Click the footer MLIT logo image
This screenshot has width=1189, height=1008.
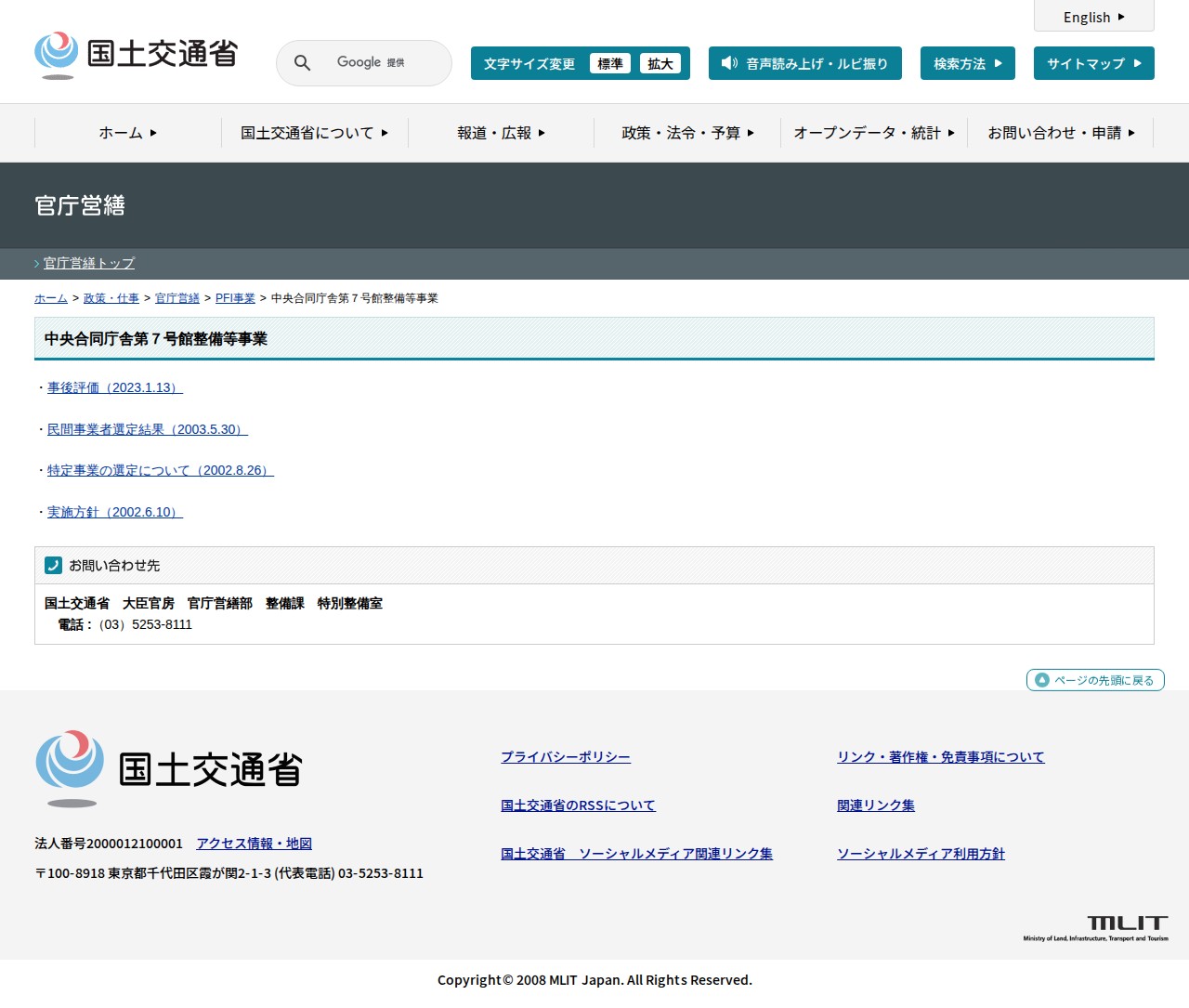169,769
